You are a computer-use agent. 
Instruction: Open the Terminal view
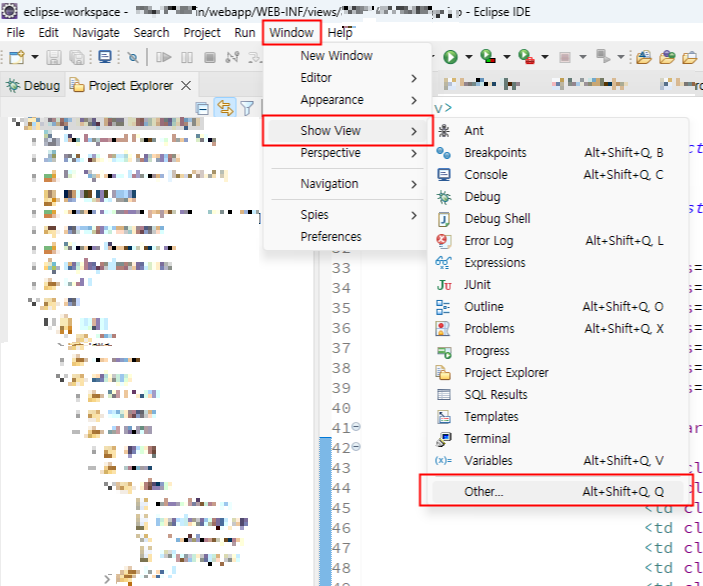click(x=558, y=438)
